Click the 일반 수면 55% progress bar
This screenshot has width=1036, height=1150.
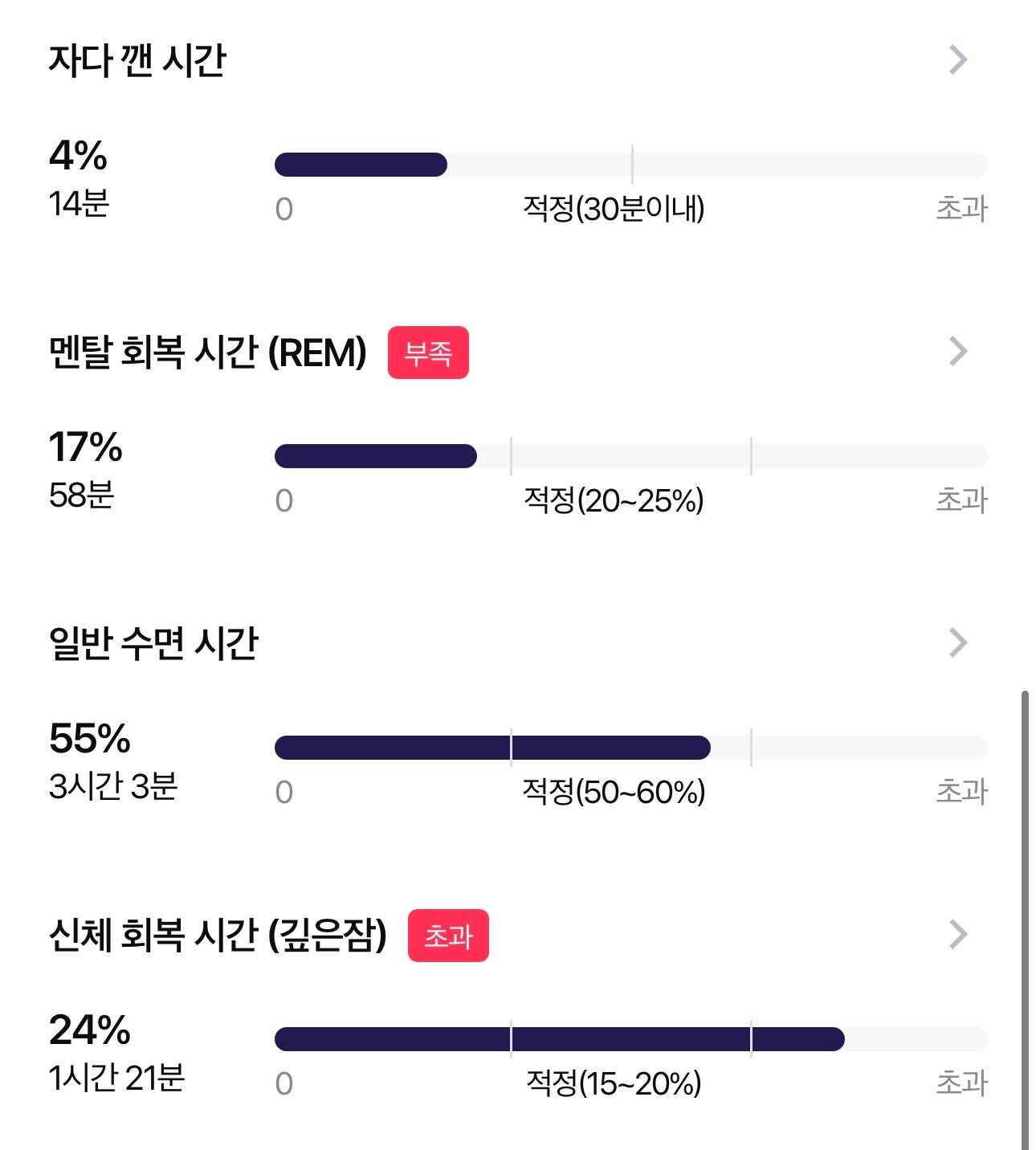click(630, 748)
